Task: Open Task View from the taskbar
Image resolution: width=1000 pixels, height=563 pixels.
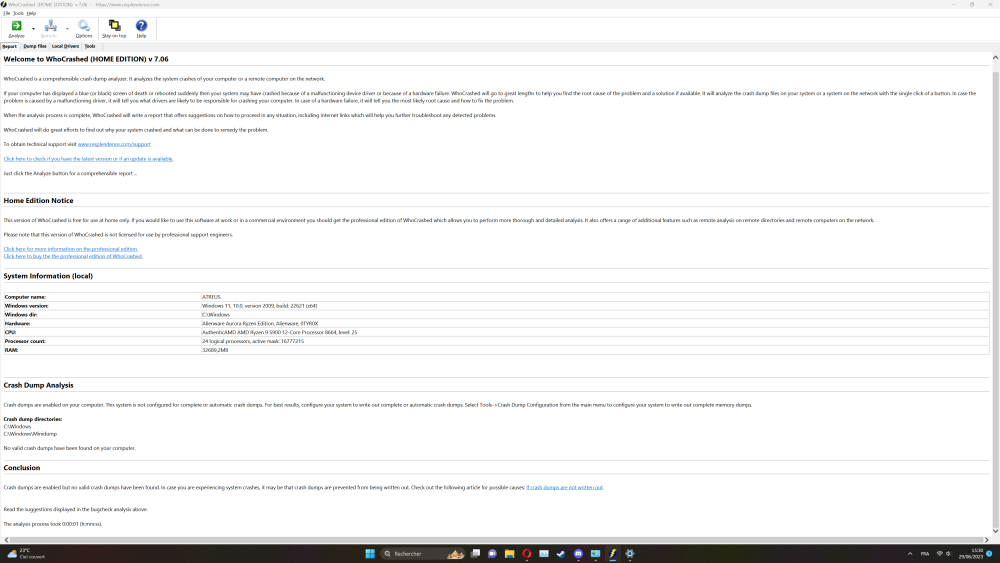Action: tap(475, 553)
